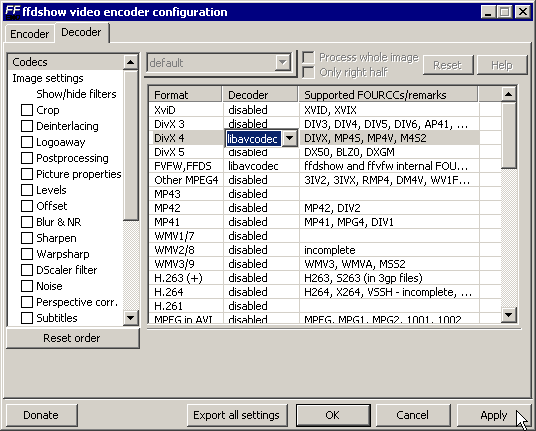Click the Reset order button
536x431 pixels.
pyautogui.click(x=72, y=338)
